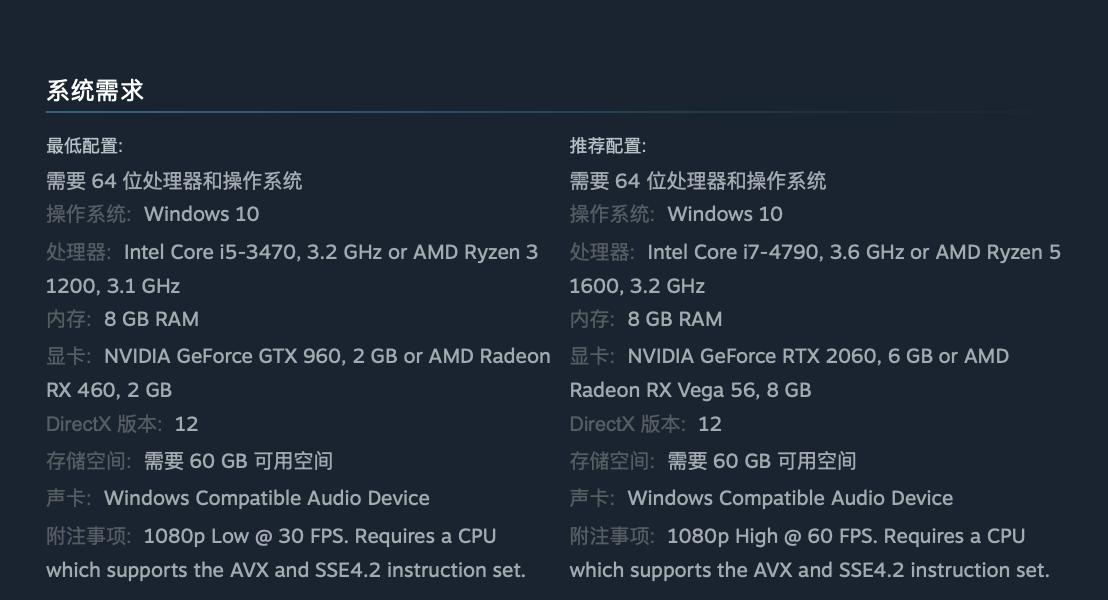Click 声卡 audio device text under 推荐配置
The height and width of the screenshot is (600, 1108).
click(x=790, y=498)
